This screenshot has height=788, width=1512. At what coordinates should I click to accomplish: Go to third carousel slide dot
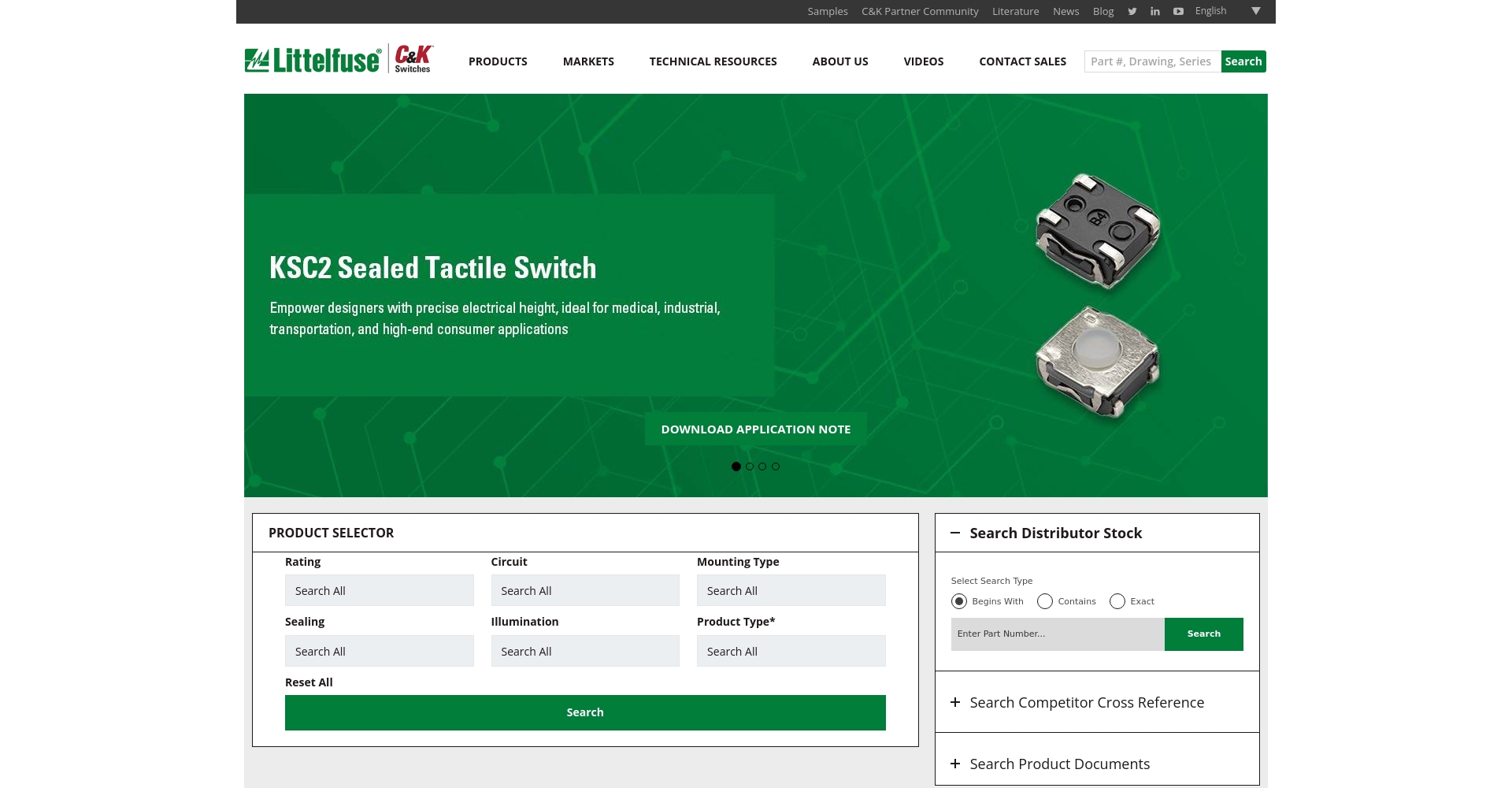762,466
